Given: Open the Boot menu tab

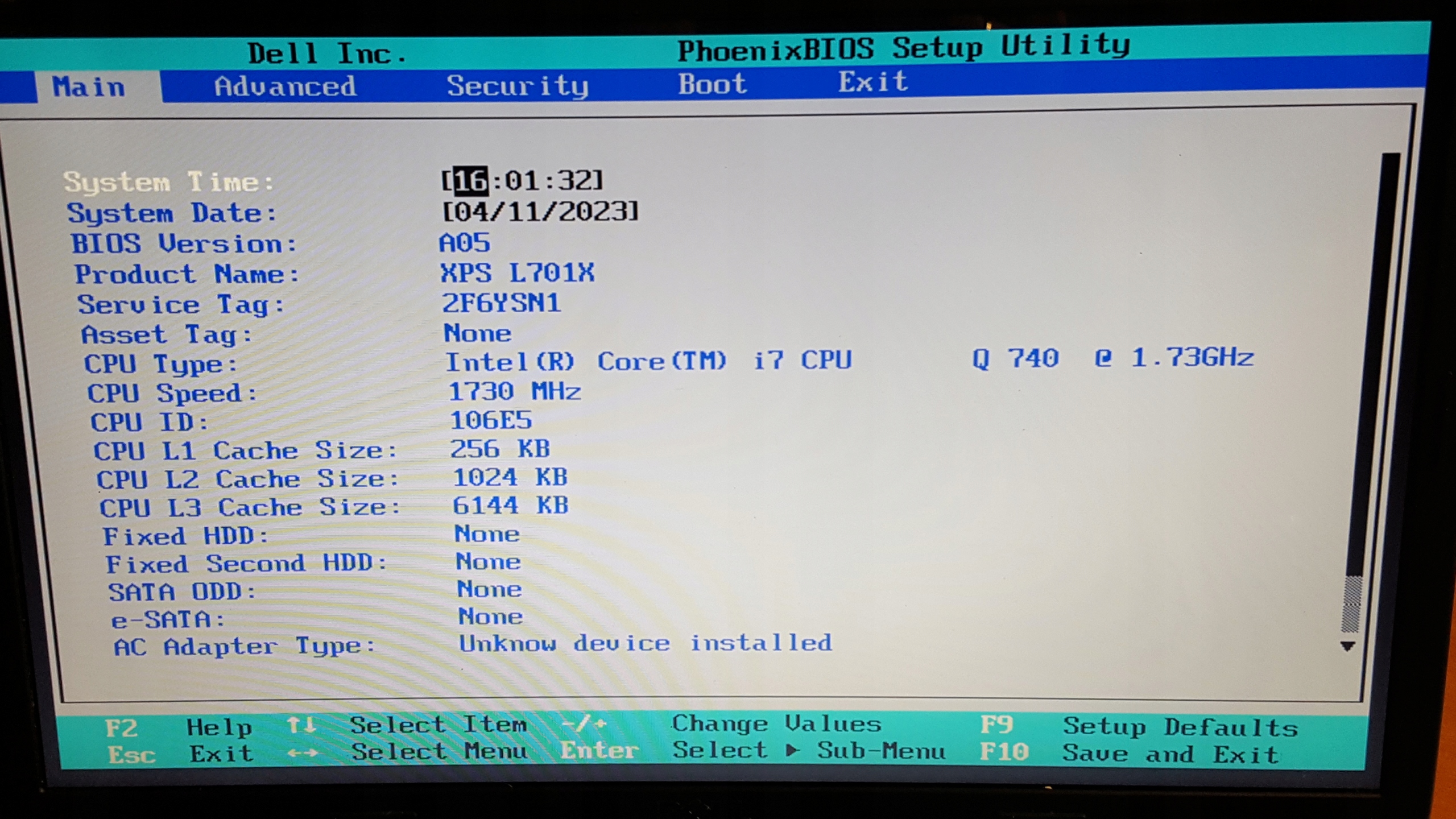Looking at the screenshot, I should click(712, 84).
